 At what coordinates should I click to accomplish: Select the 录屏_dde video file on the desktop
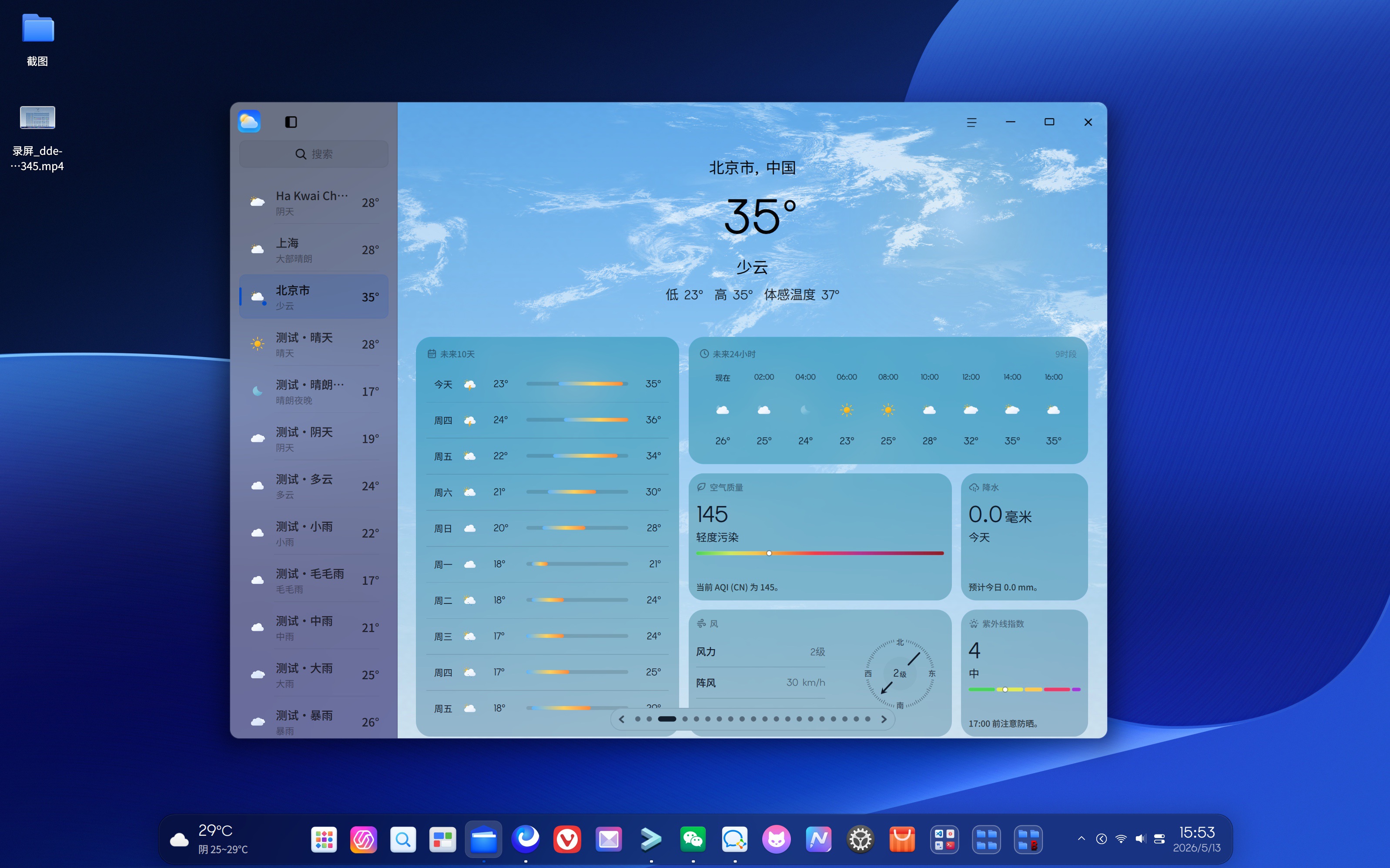point(38,138)
